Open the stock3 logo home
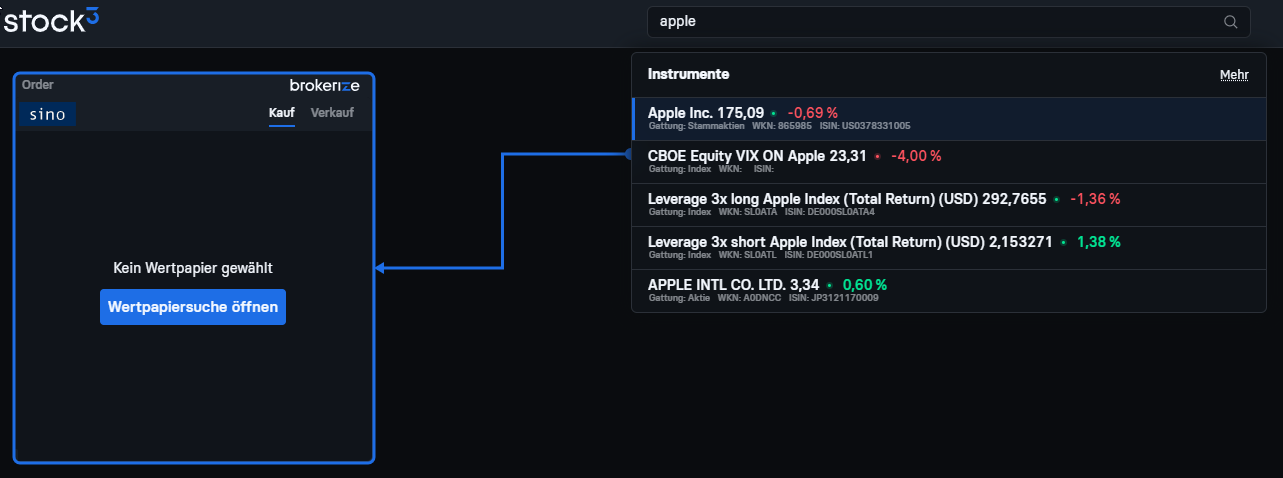 50,19
